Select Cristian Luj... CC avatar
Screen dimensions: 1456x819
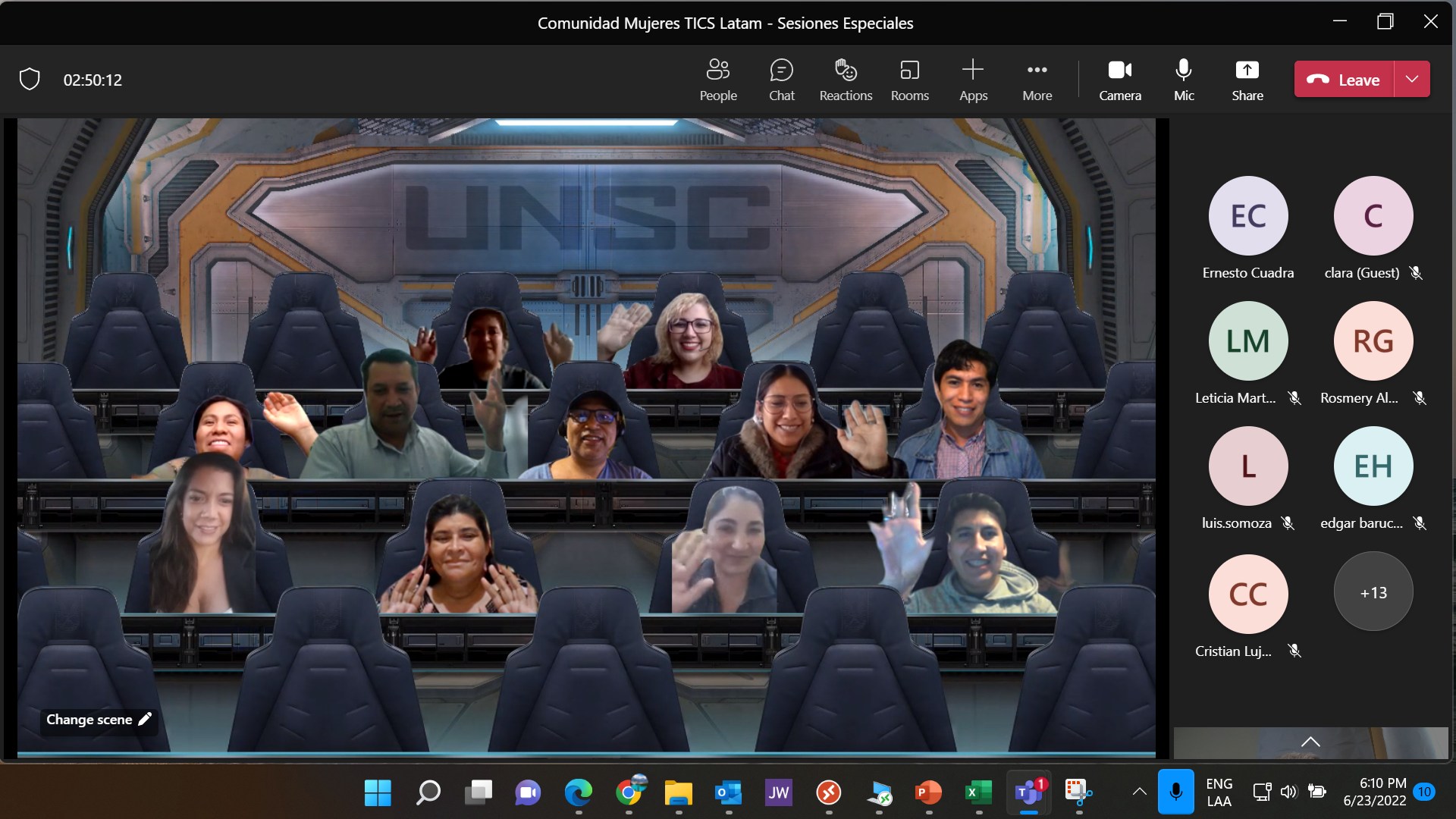pos(1247,594)
